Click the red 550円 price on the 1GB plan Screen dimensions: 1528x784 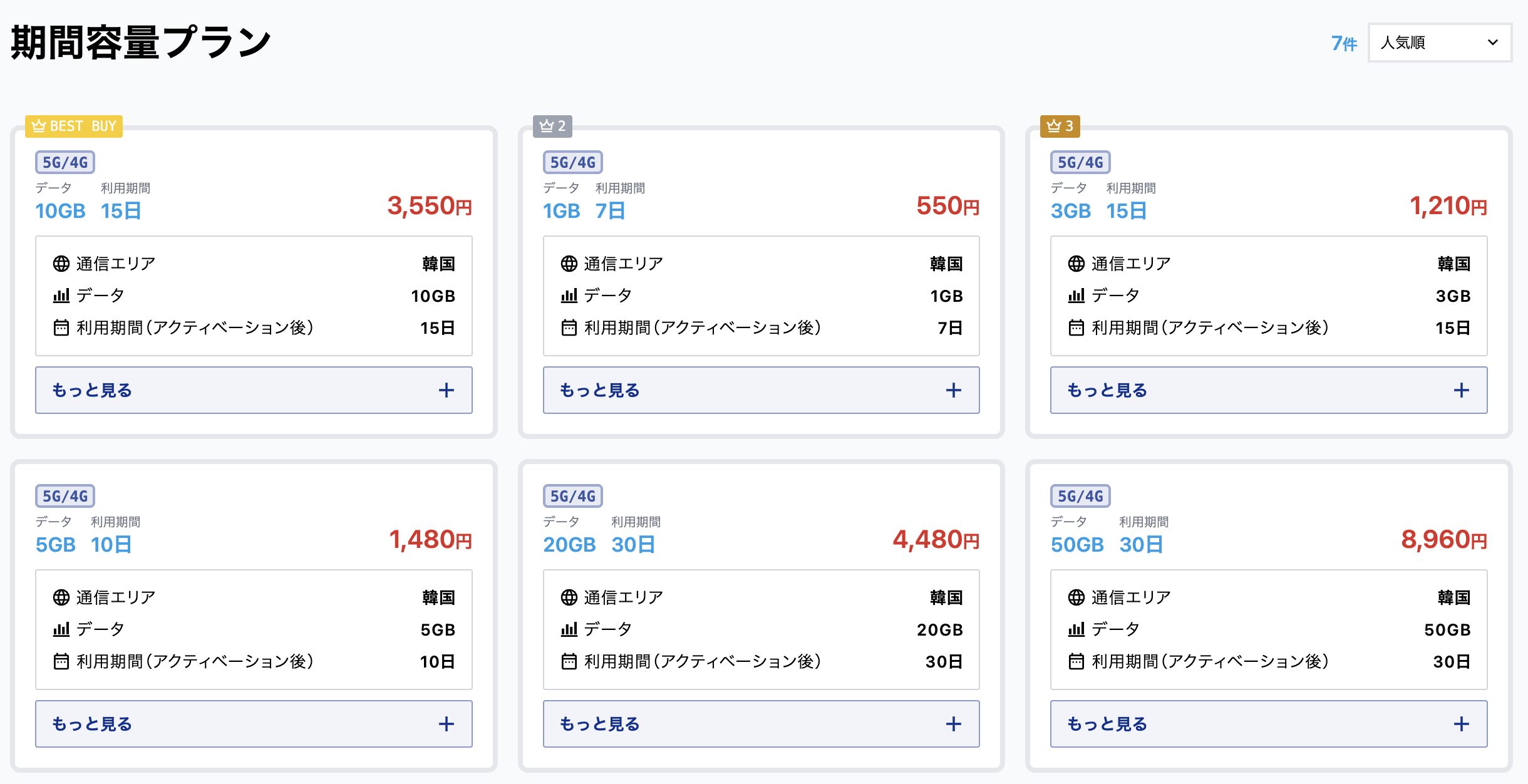click(x=939, y=207)
